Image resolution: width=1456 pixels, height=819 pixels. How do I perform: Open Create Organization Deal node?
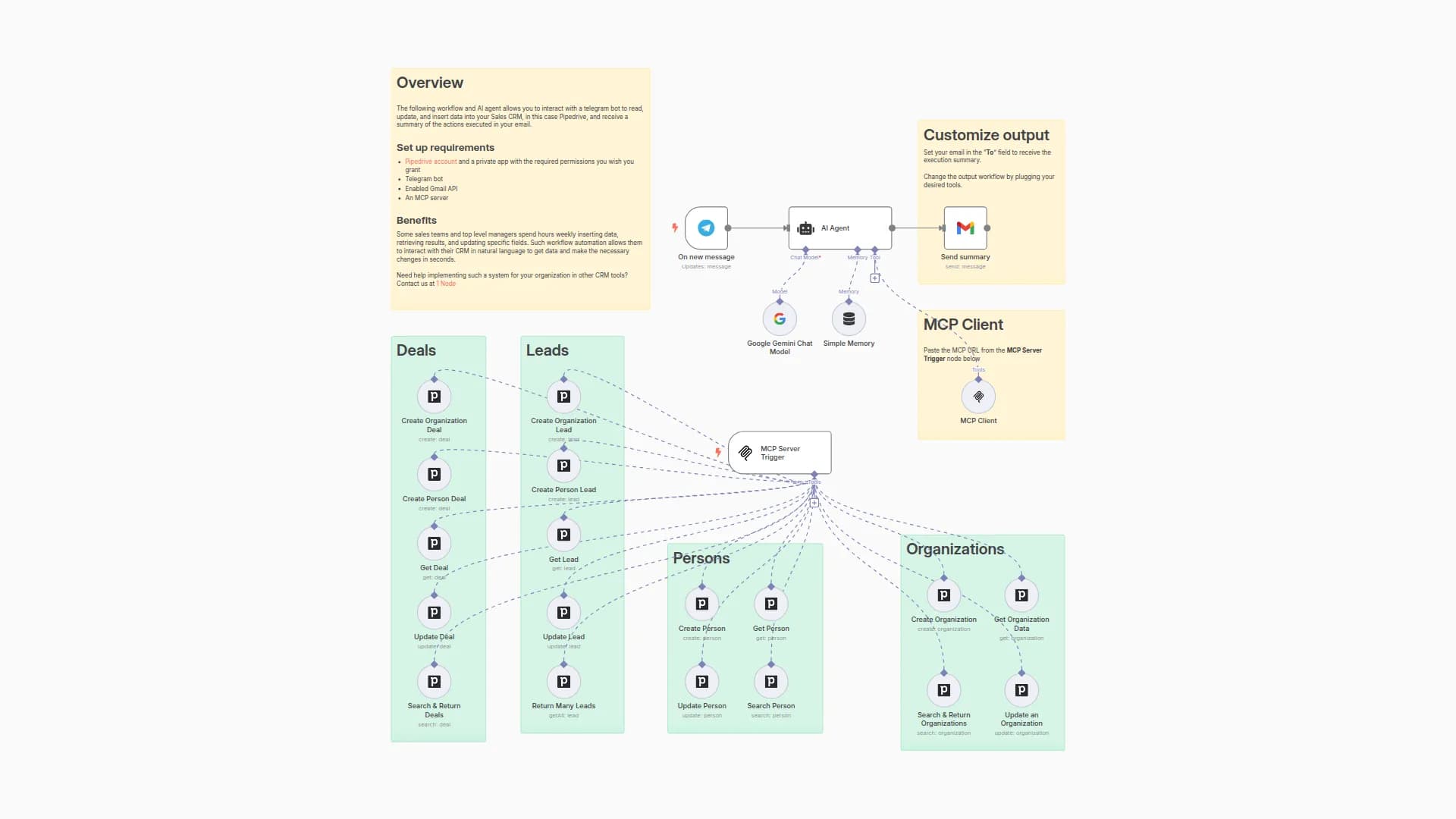[x=434, y=397]
